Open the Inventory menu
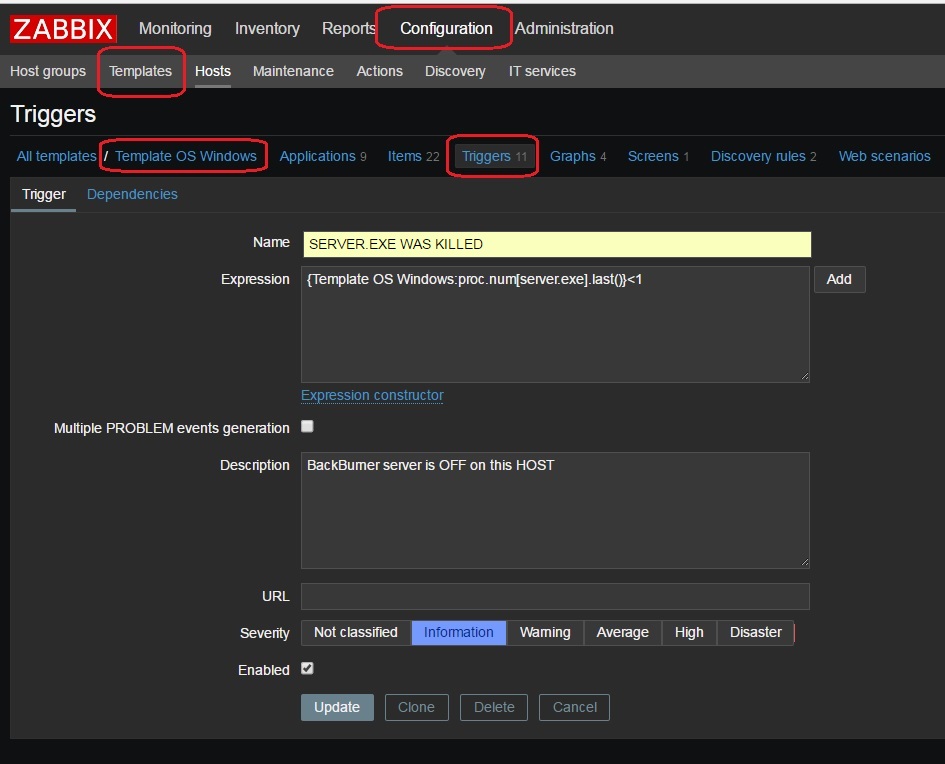This screenshot has height=764, width=945. click(267, 28)
